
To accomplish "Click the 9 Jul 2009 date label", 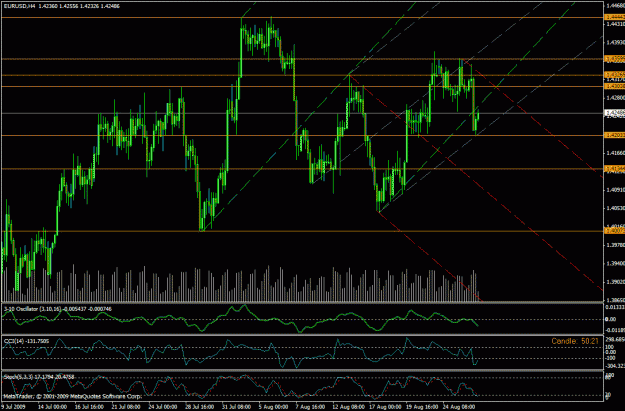I will [x=12, y=407].
